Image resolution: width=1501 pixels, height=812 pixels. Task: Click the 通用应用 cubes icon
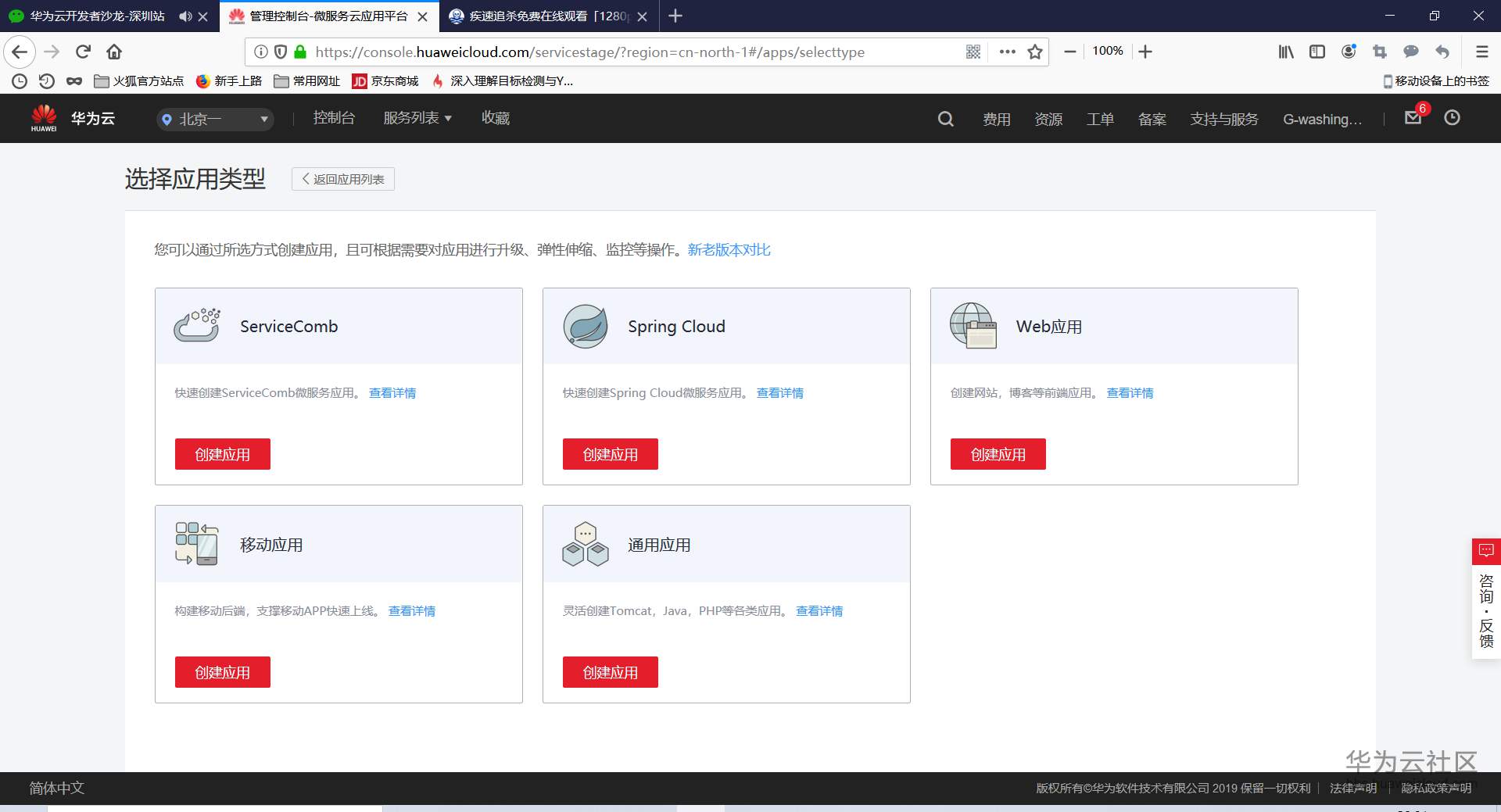click(x=586, y=544)
